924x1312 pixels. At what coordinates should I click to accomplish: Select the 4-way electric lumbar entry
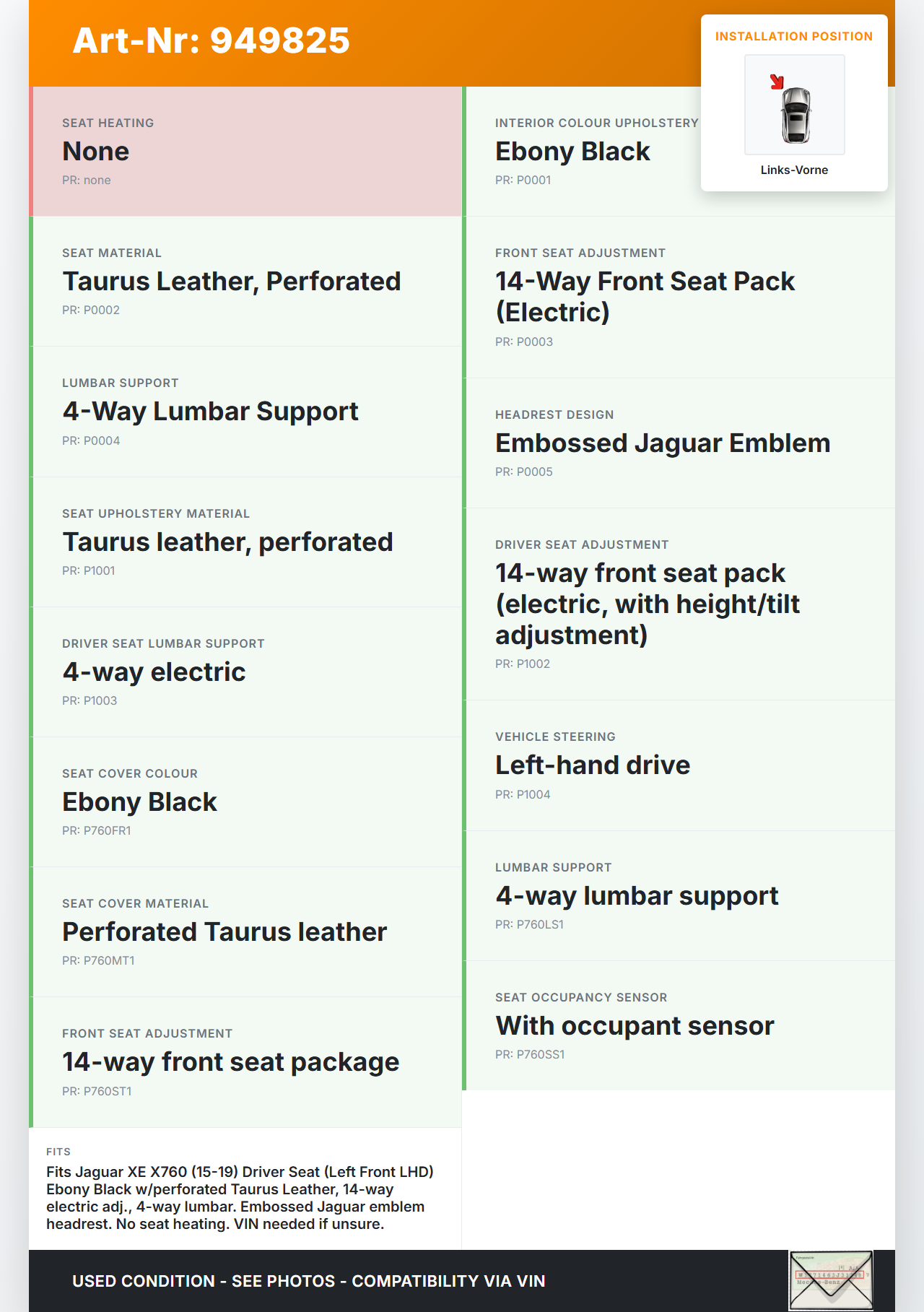(154, 672)
